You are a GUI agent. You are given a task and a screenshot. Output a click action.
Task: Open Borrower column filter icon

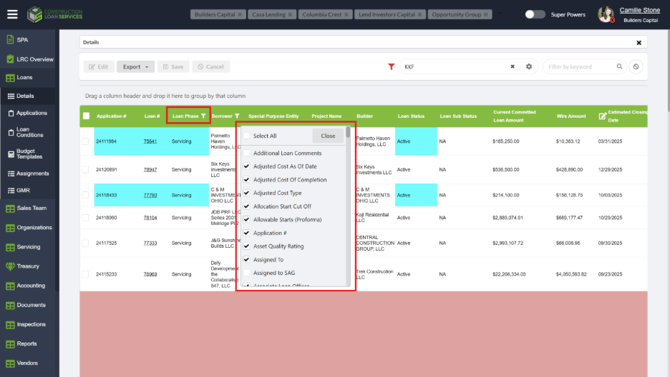tap(237, 116)
